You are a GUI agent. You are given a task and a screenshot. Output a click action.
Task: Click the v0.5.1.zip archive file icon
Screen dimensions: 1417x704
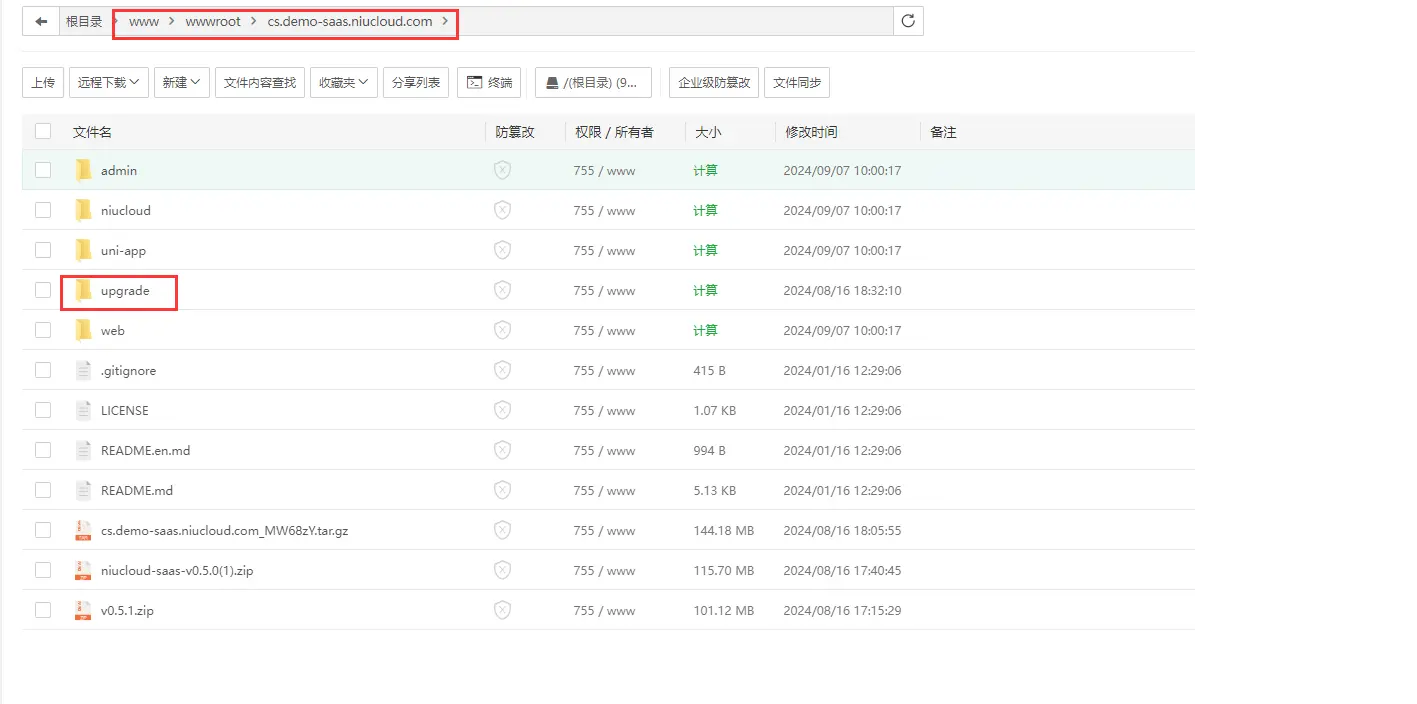(84, 611)
